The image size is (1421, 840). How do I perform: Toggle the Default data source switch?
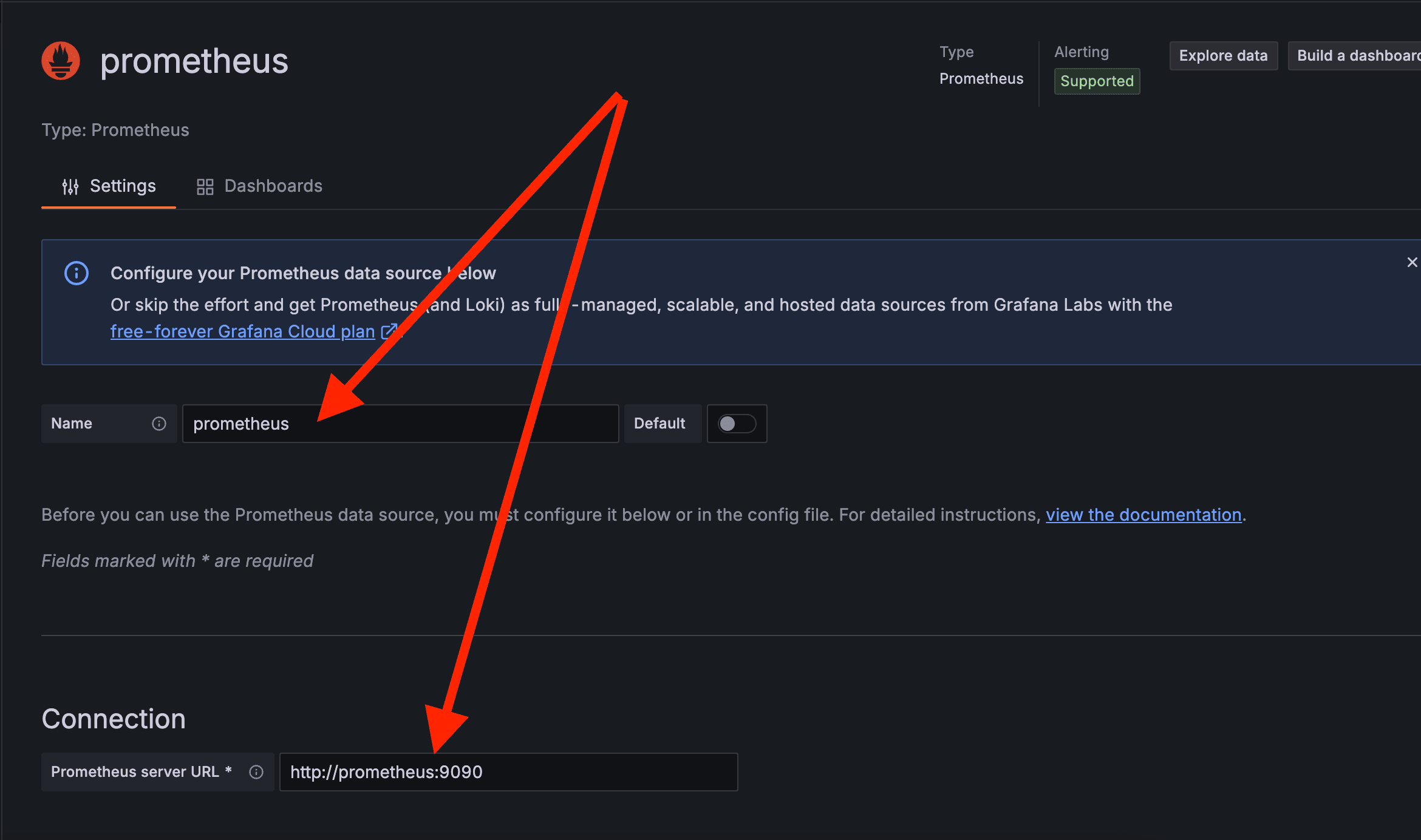click(737, 424)
